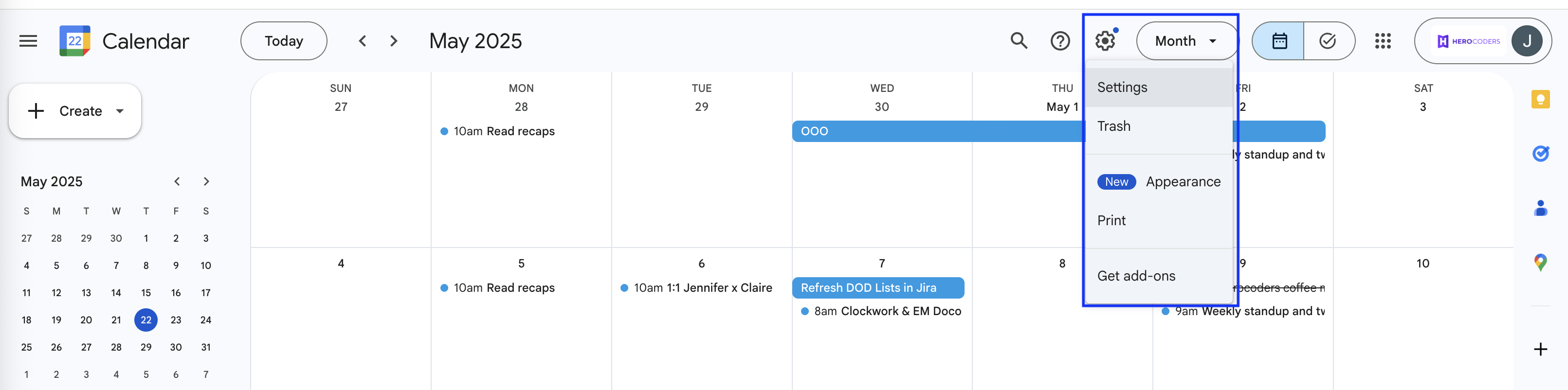
Task: Switch to Calendar view toggle
Action: (1279, 41)
